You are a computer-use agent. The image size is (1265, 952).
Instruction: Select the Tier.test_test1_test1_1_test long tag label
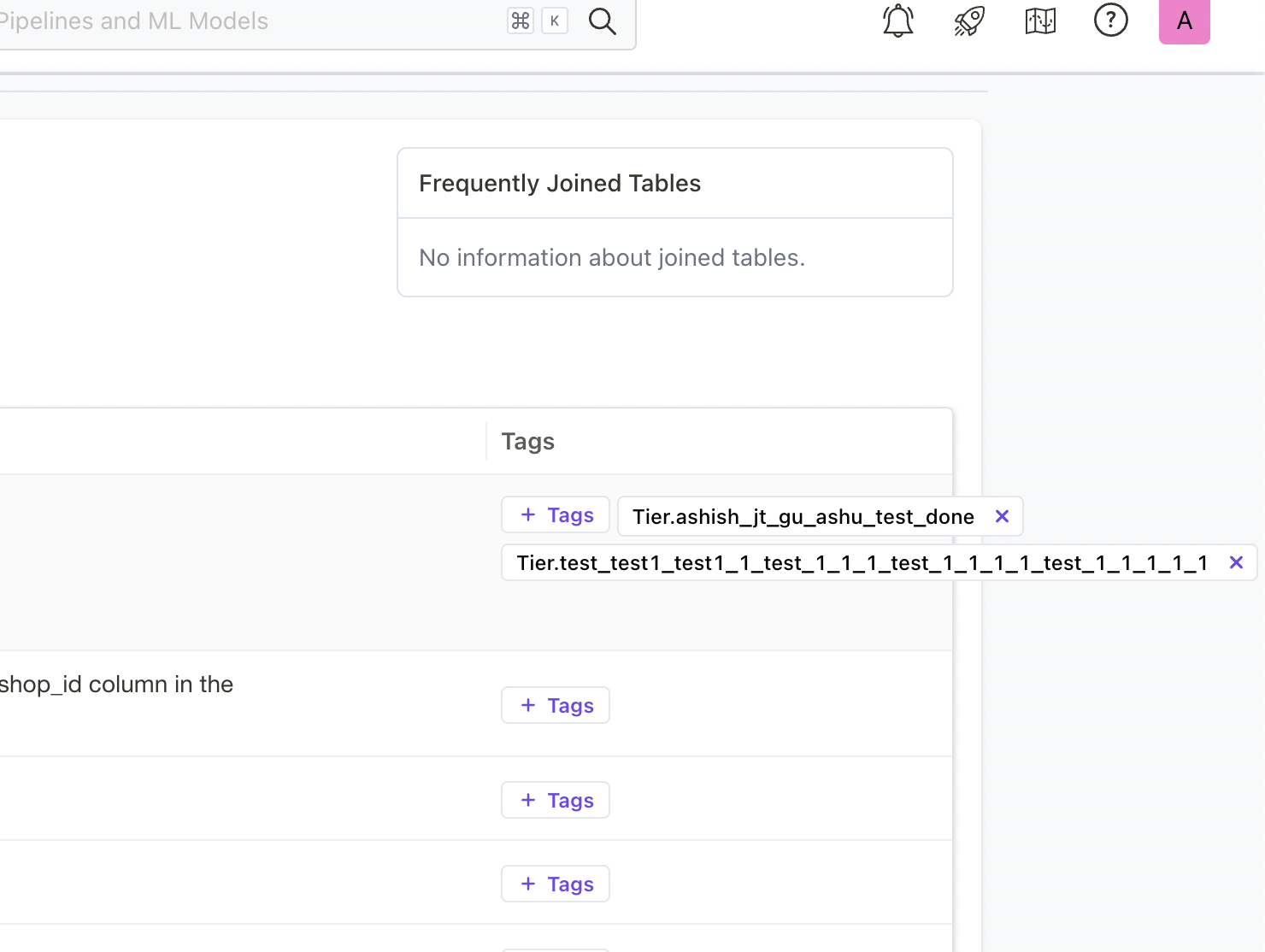862,563
